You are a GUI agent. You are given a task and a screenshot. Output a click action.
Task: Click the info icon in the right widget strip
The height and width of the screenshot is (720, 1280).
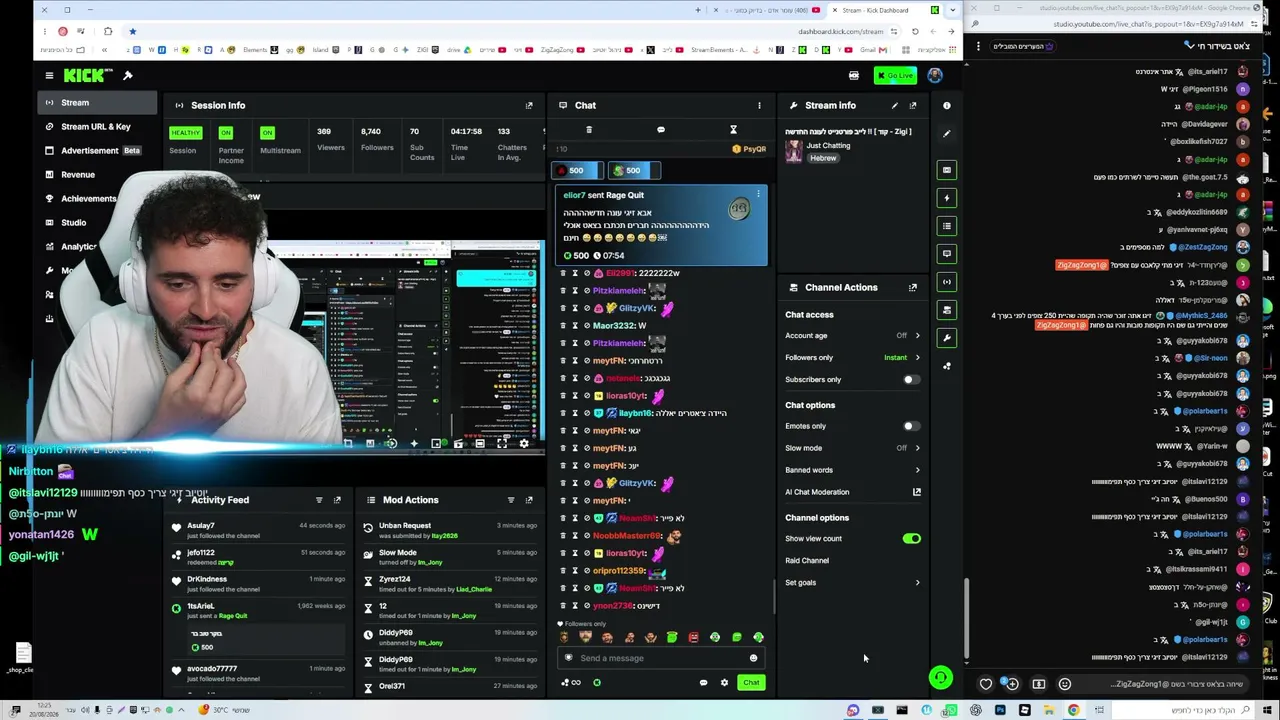(x=946, y=105)
